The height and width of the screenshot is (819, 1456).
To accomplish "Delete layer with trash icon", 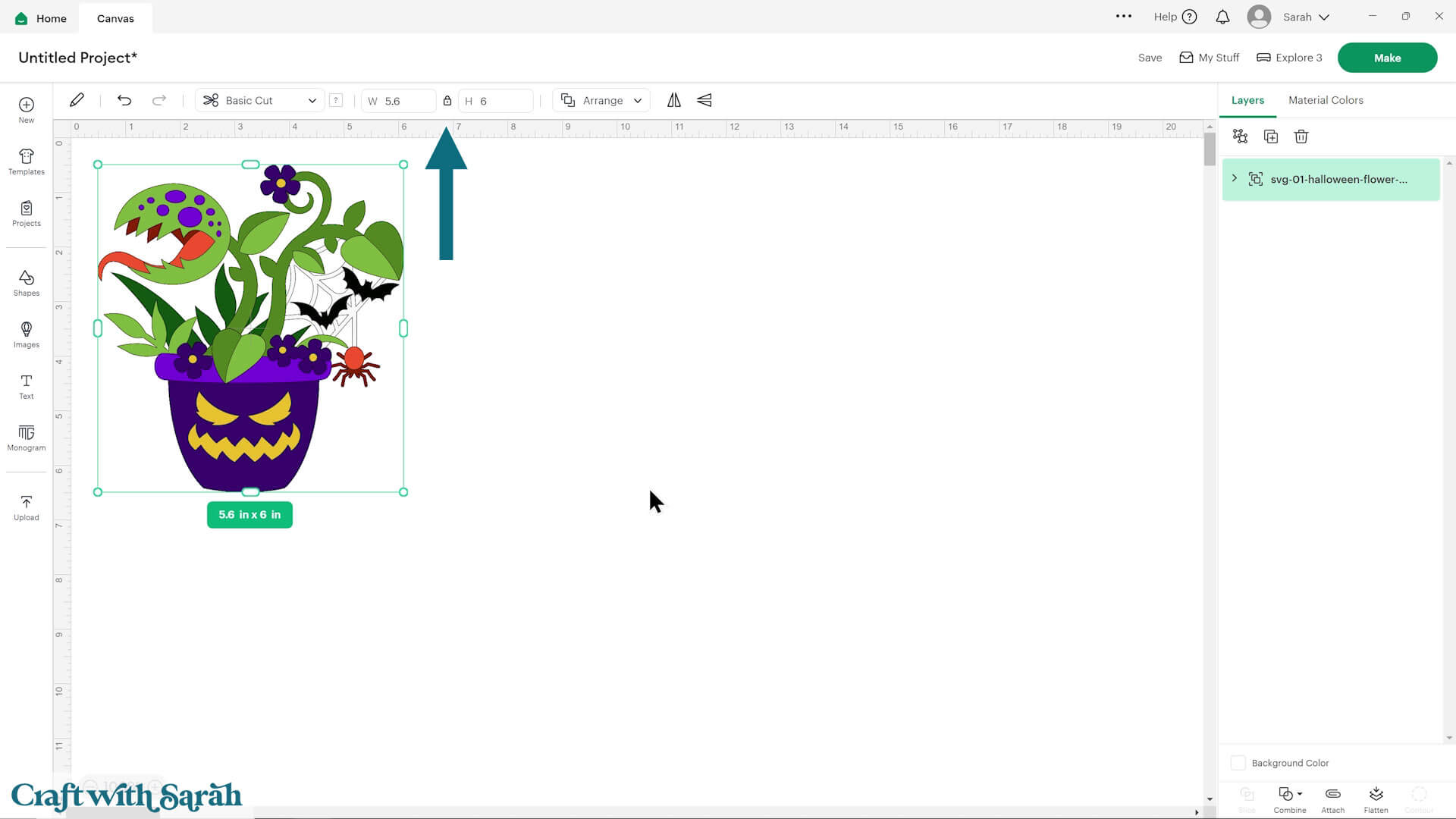I will click(1301, 136).
